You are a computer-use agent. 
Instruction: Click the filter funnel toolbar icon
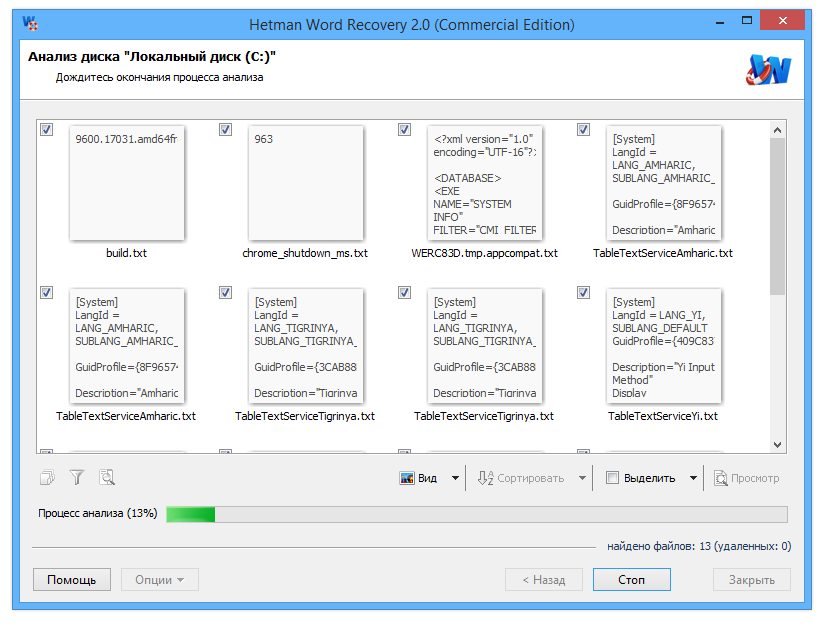(77, 477)
